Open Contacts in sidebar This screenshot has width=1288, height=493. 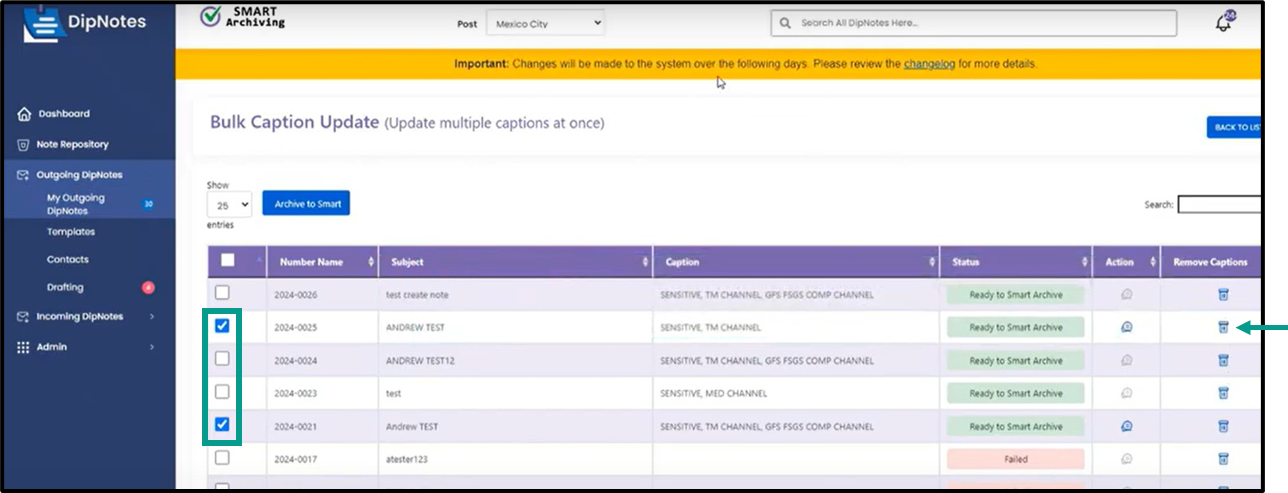pos(67,260)
